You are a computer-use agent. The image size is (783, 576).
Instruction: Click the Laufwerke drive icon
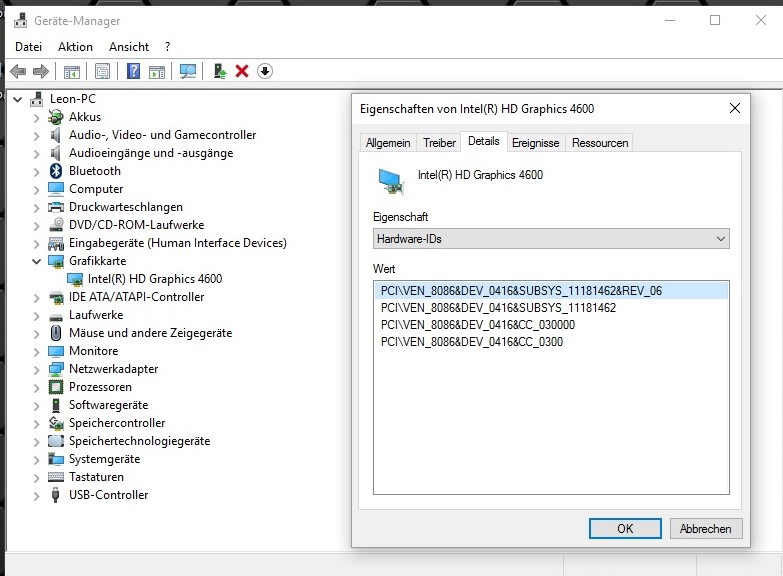point(56,317)
